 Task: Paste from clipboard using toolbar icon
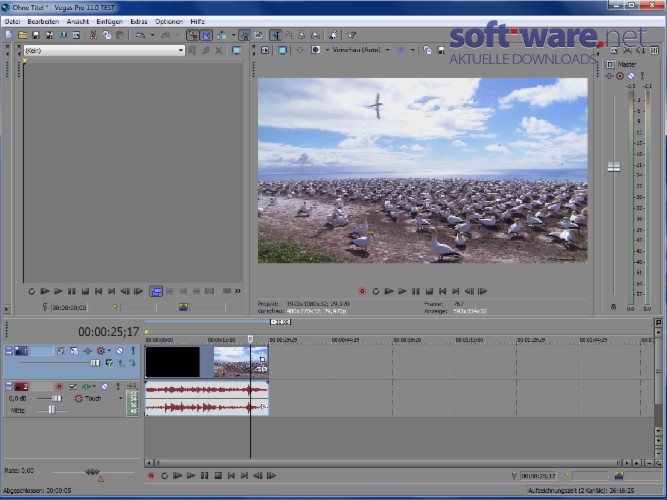tap(120, 35)
